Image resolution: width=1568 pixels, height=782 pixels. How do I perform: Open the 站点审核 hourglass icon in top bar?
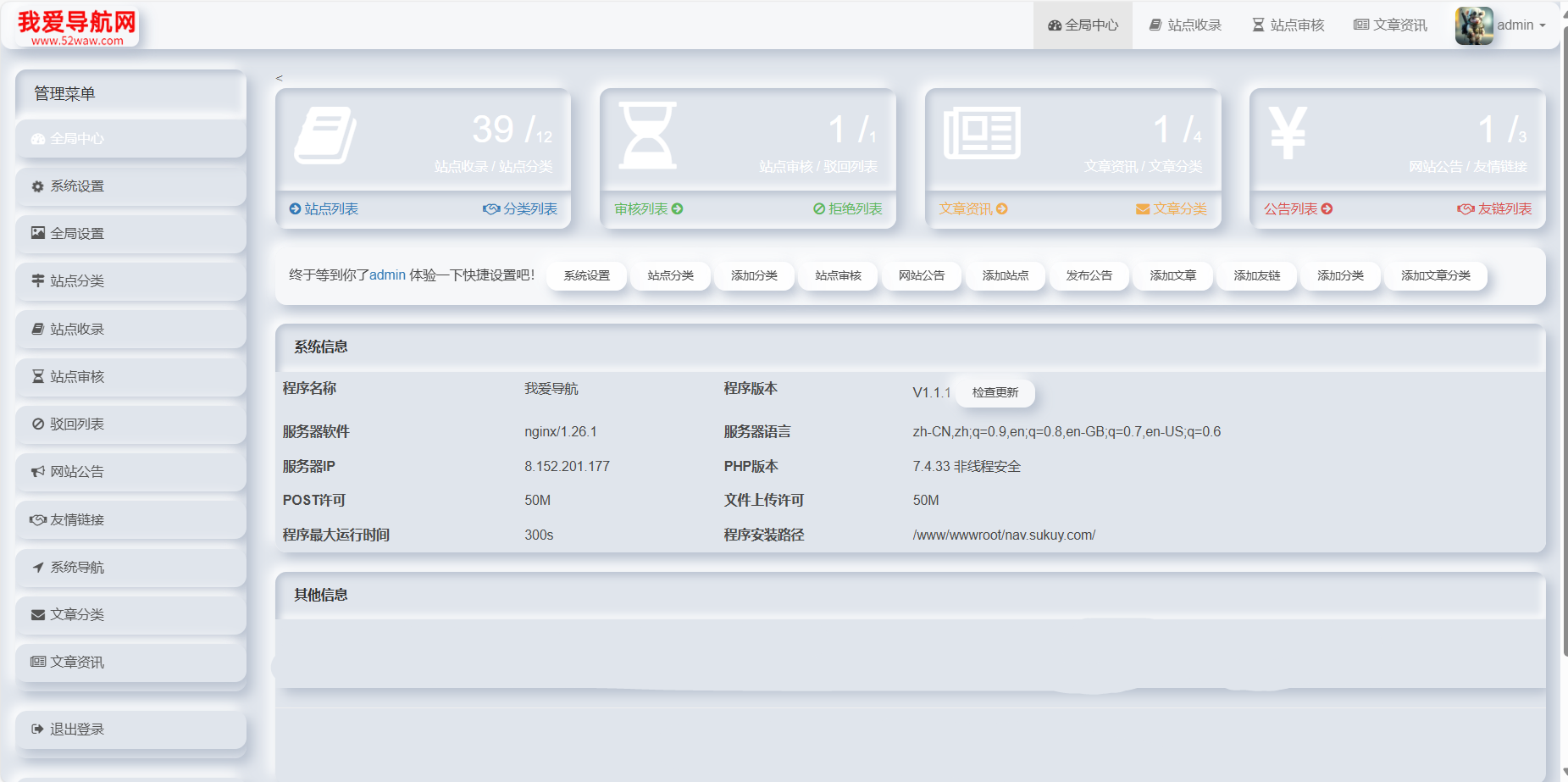point(1259,25)
